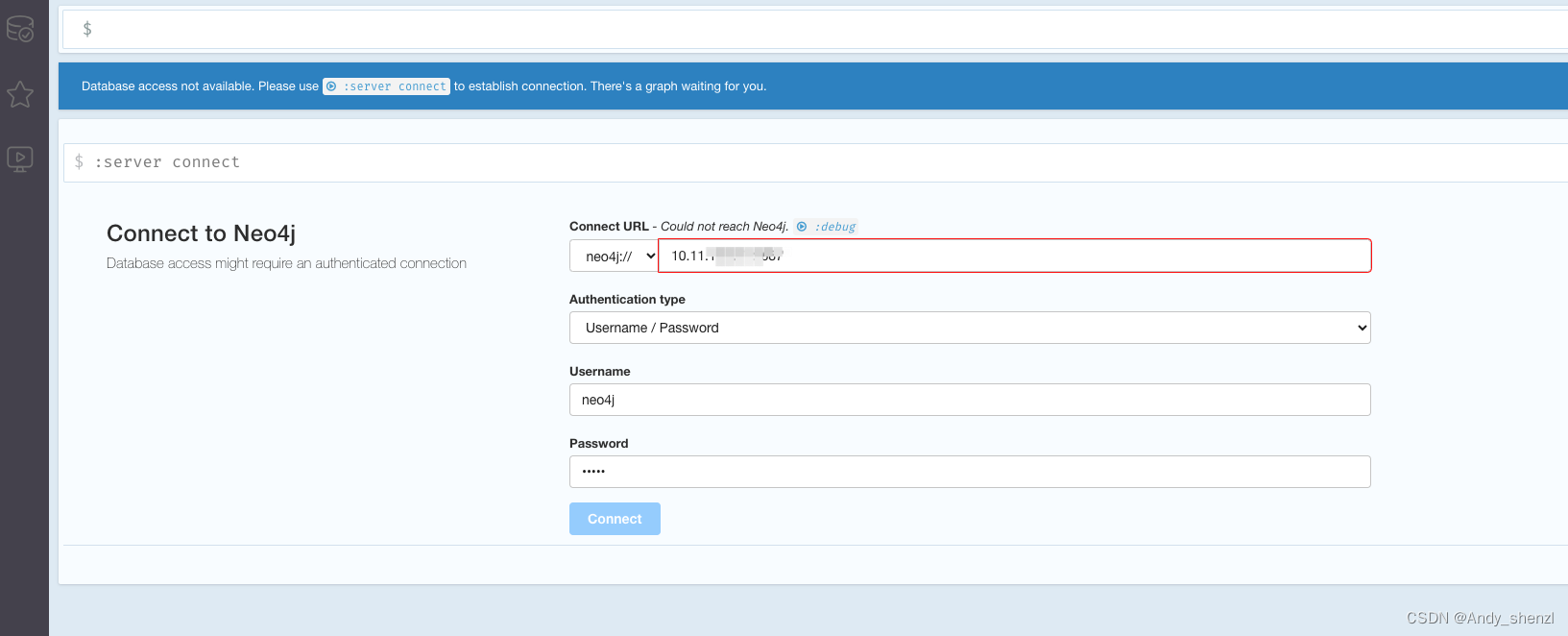Click the Connect button
Image resolution: width=1568 pixels, height=636 pixels.
tap(615, 519)
